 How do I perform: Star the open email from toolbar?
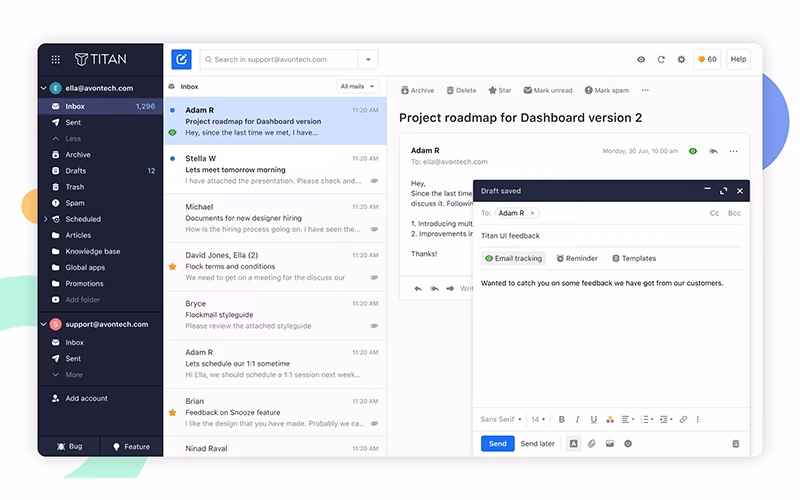pos(499,91)
